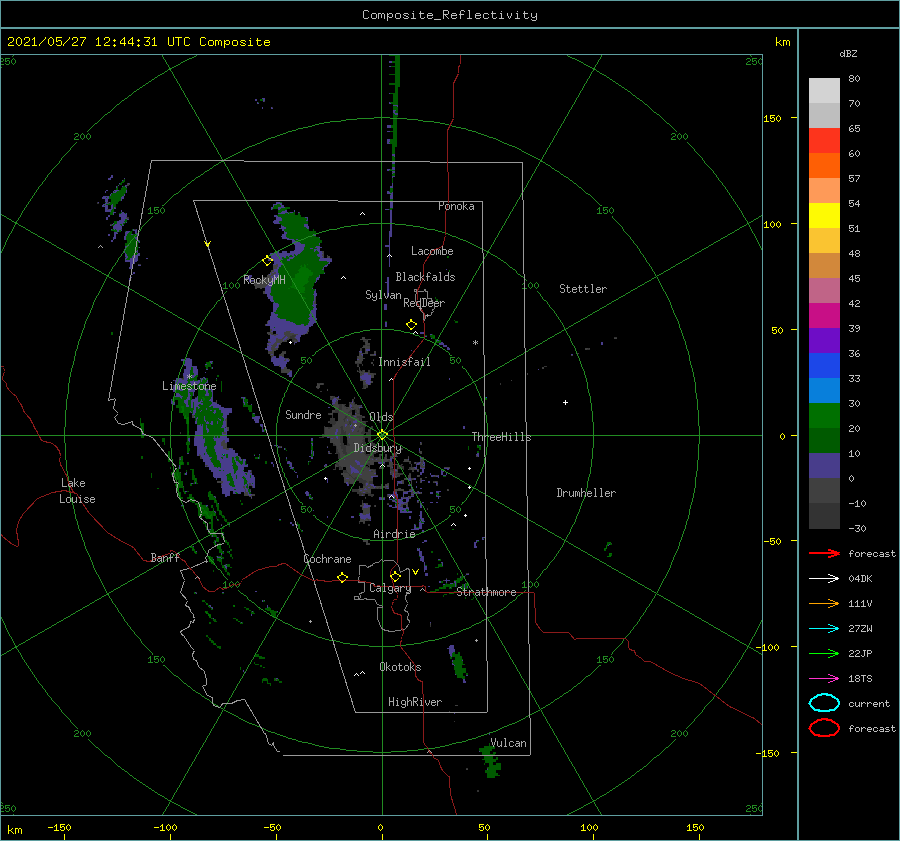900x841 pixels.
Task: Click the HighRiver town label
Action: click(415, 702)
